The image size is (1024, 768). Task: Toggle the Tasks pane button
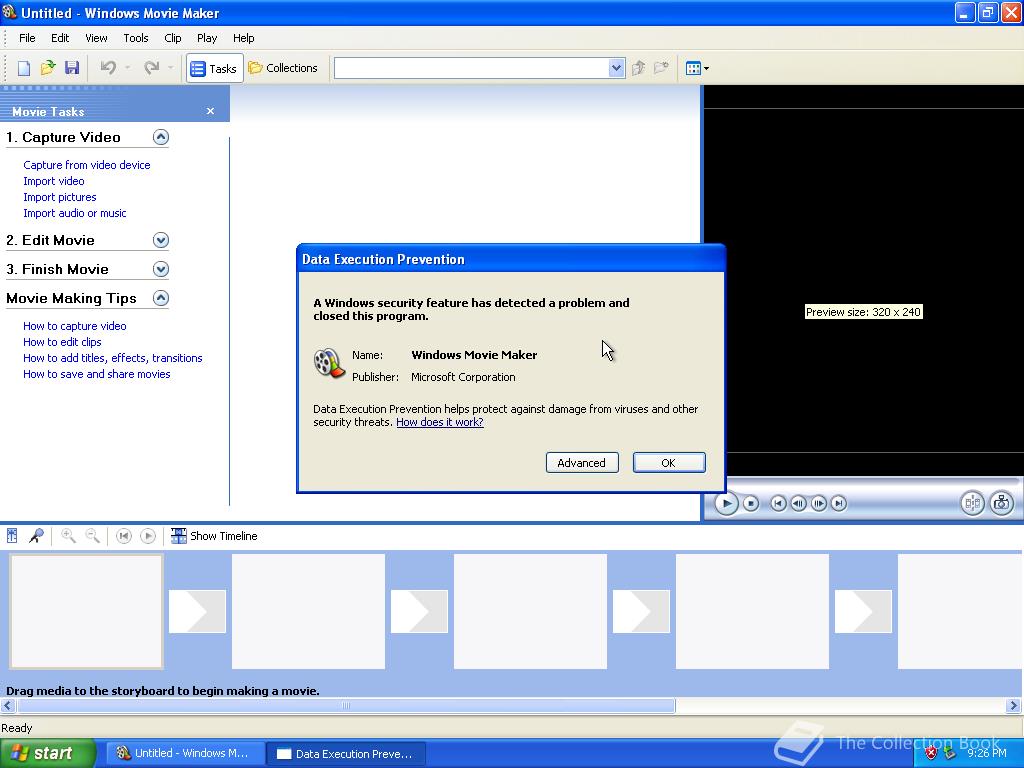click(214, 68)
